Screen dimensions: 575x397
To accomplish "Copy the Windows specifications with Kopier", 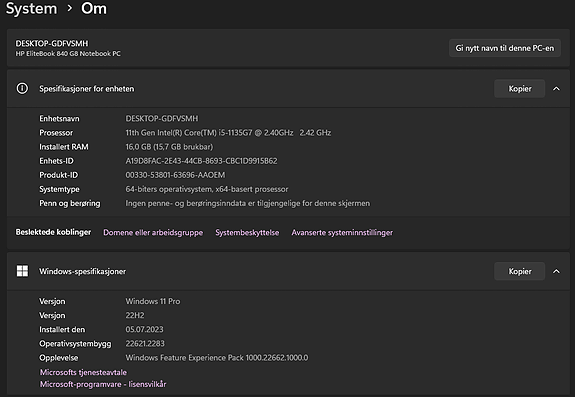I will pyautogui.click(x=519, y=271).
